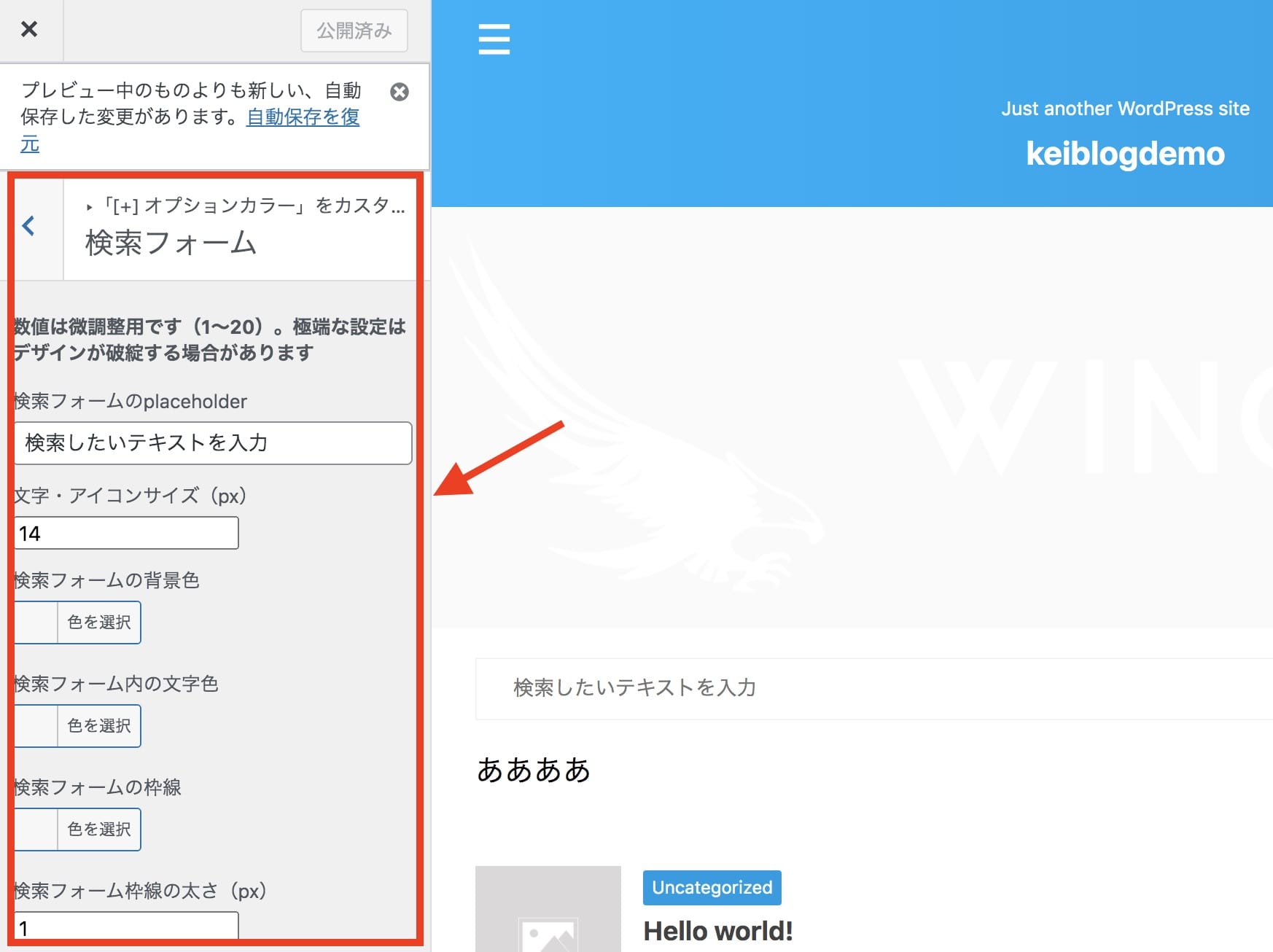This screenshot has width=1273, height=952.
Task: Dismiss the autosave notification
Action: (400, 92)
